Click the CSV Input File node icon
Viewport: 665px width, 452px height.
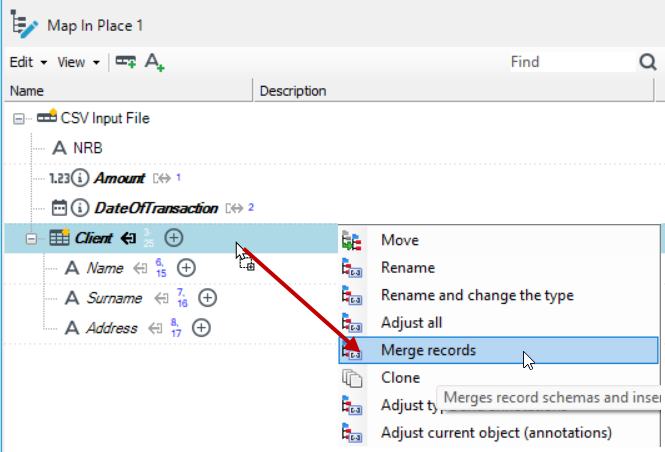click(47, 116)
